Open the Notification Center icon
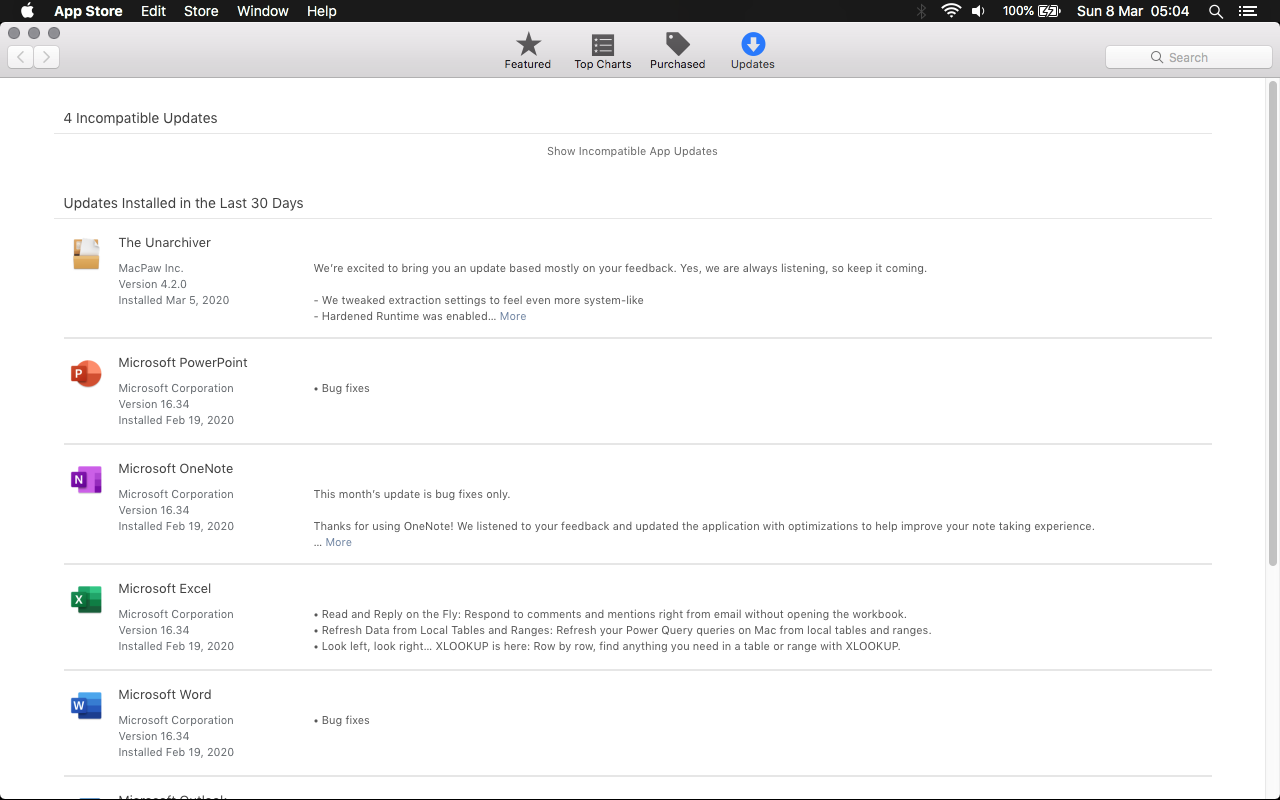 point(1247,11)
